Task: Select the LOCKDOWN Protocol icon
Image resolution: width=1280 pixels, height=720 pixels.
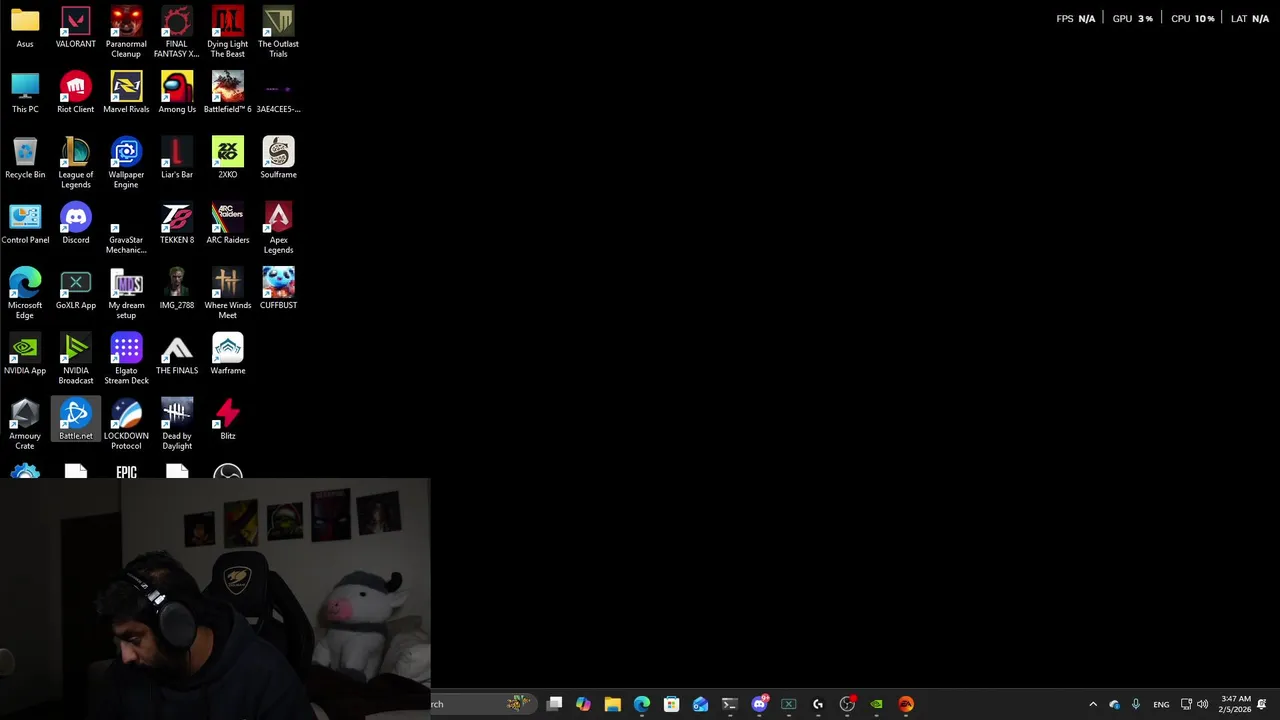Action: pyautogui.click(x=126, y=424)
